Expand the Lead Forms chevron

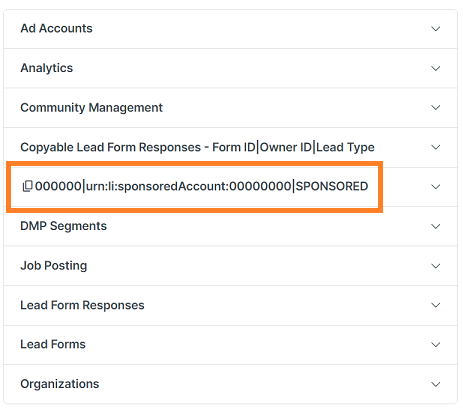click(436, 344)
